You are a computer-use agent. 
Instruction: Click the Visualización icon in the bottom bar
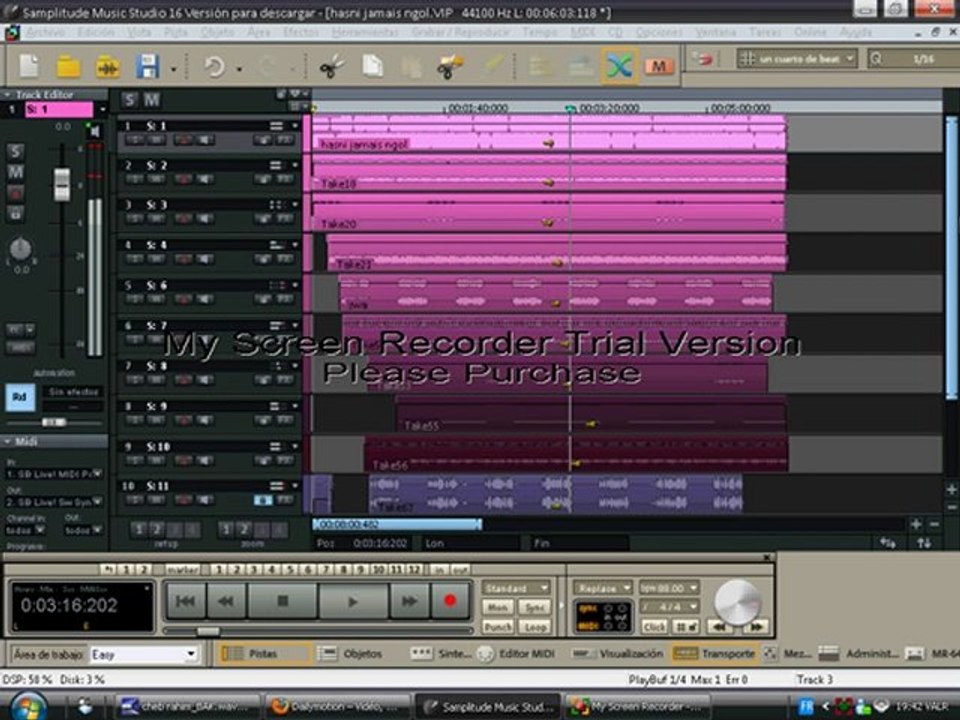pyautogui.click(x=581, y=654)
